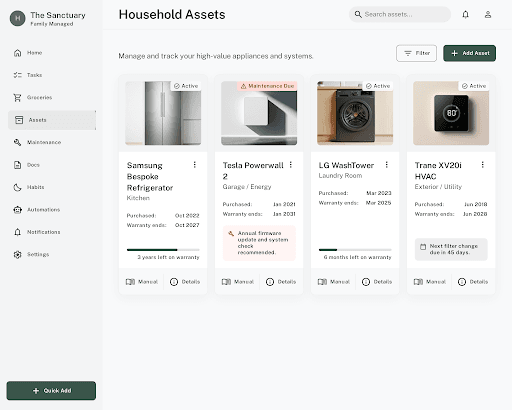Open Settings label in sidebar
This screenshot has height=410, width=512.
38,254
